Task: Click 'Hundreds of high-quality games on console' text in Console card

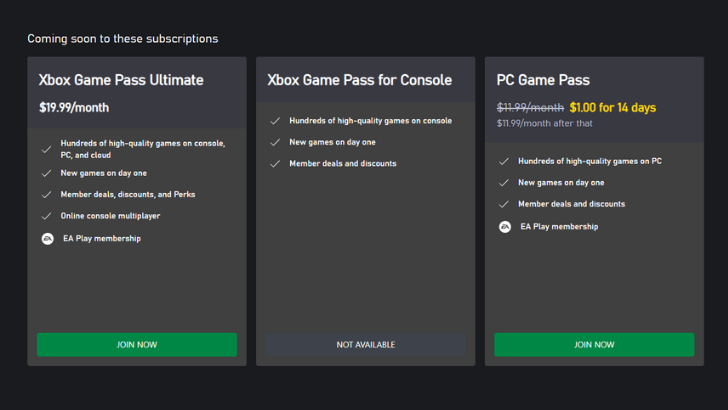Action: point(370,121)
